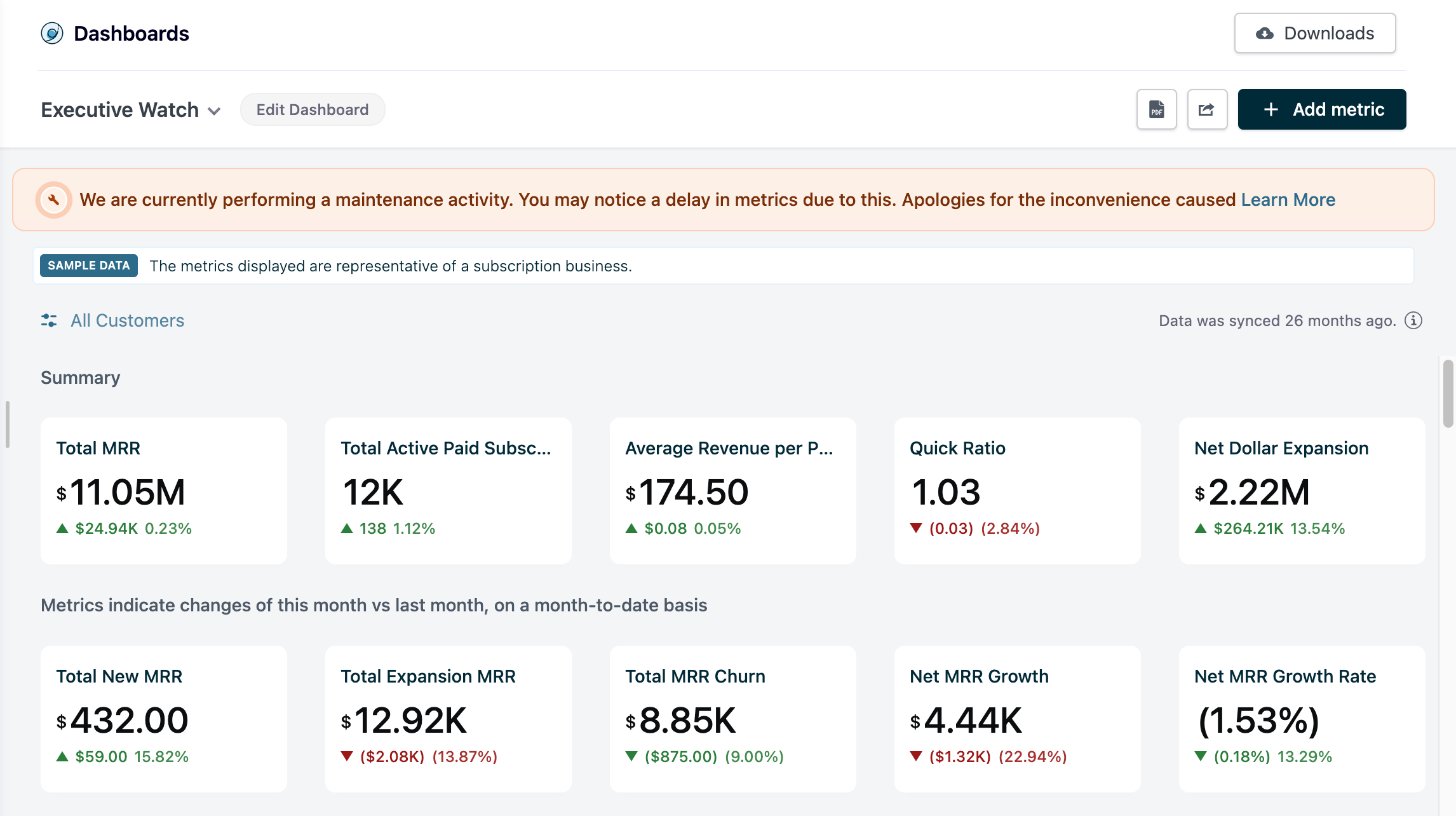Open the Total MRR metric card
This screenshot has height=816, width=1456.
pos(163,490)
